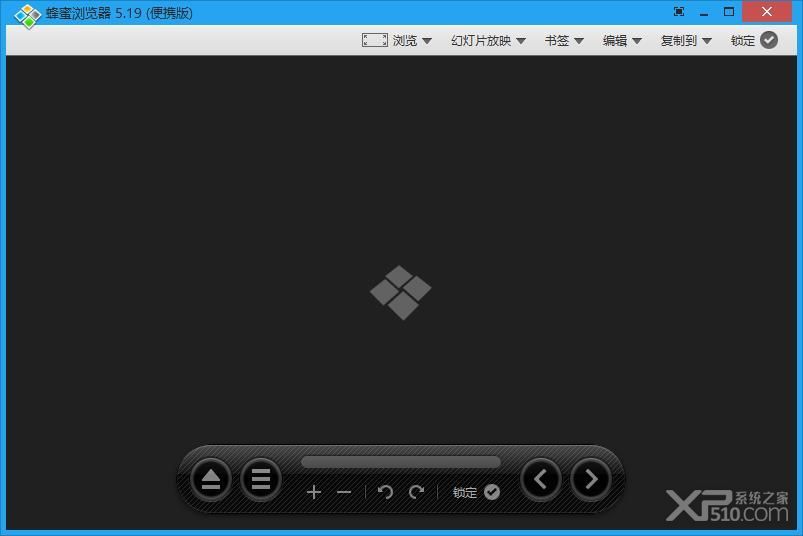Screen dimensions: 803x536
Task: Expand the 幻灯片放映 dropdown arrow
Action: [521, 41]
